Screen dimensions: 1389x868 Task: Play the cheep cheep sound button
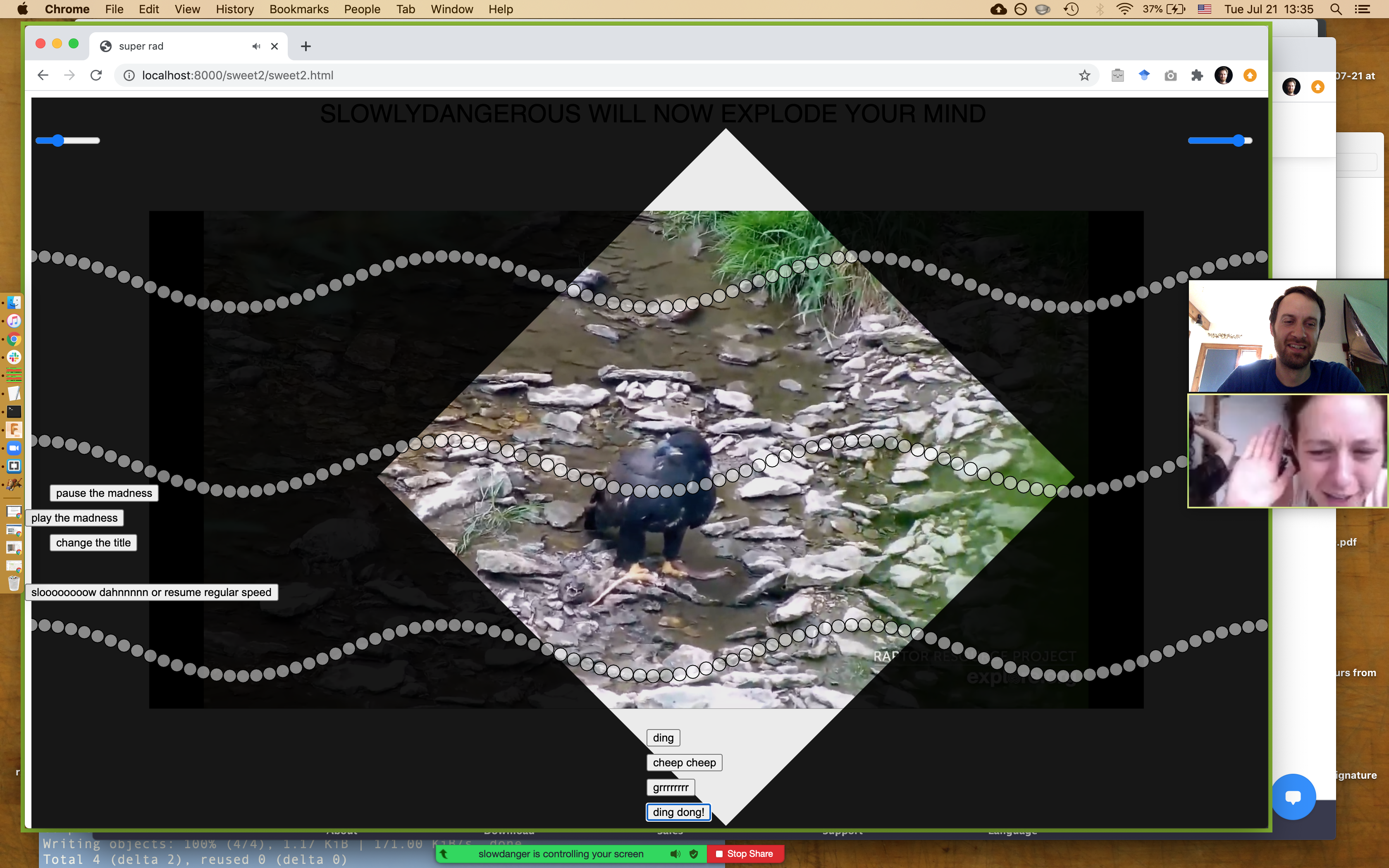pos(684,762)
